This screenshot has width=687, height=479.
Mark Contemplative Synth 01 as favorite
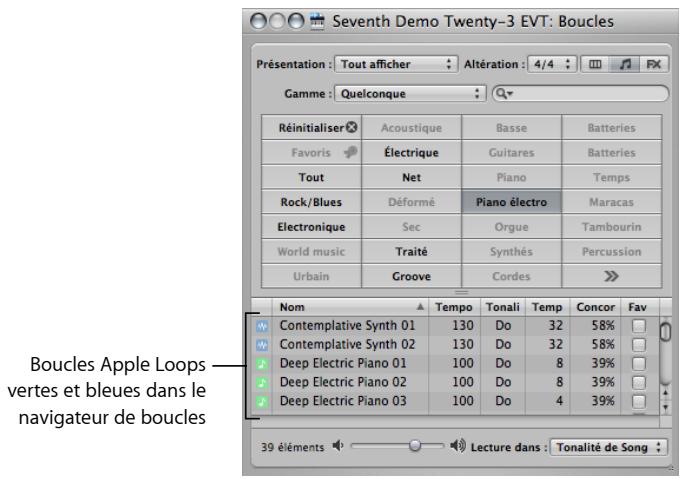click(639, 326)
